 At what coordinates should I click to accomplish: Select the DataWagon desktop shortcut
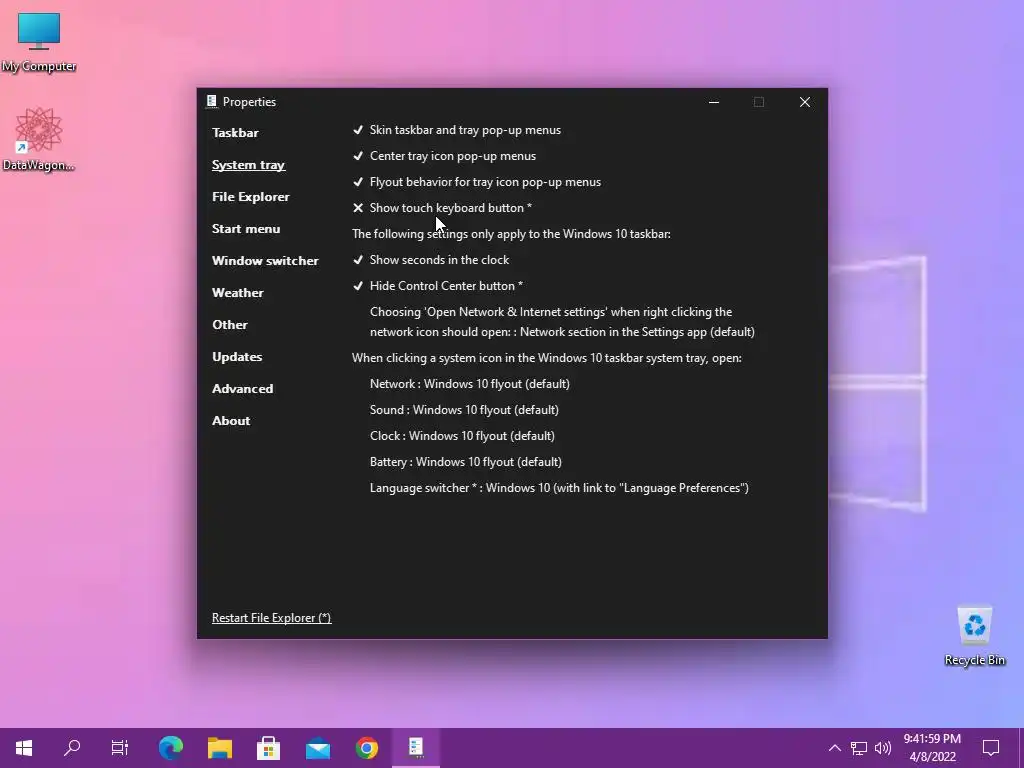coord(39,140)
